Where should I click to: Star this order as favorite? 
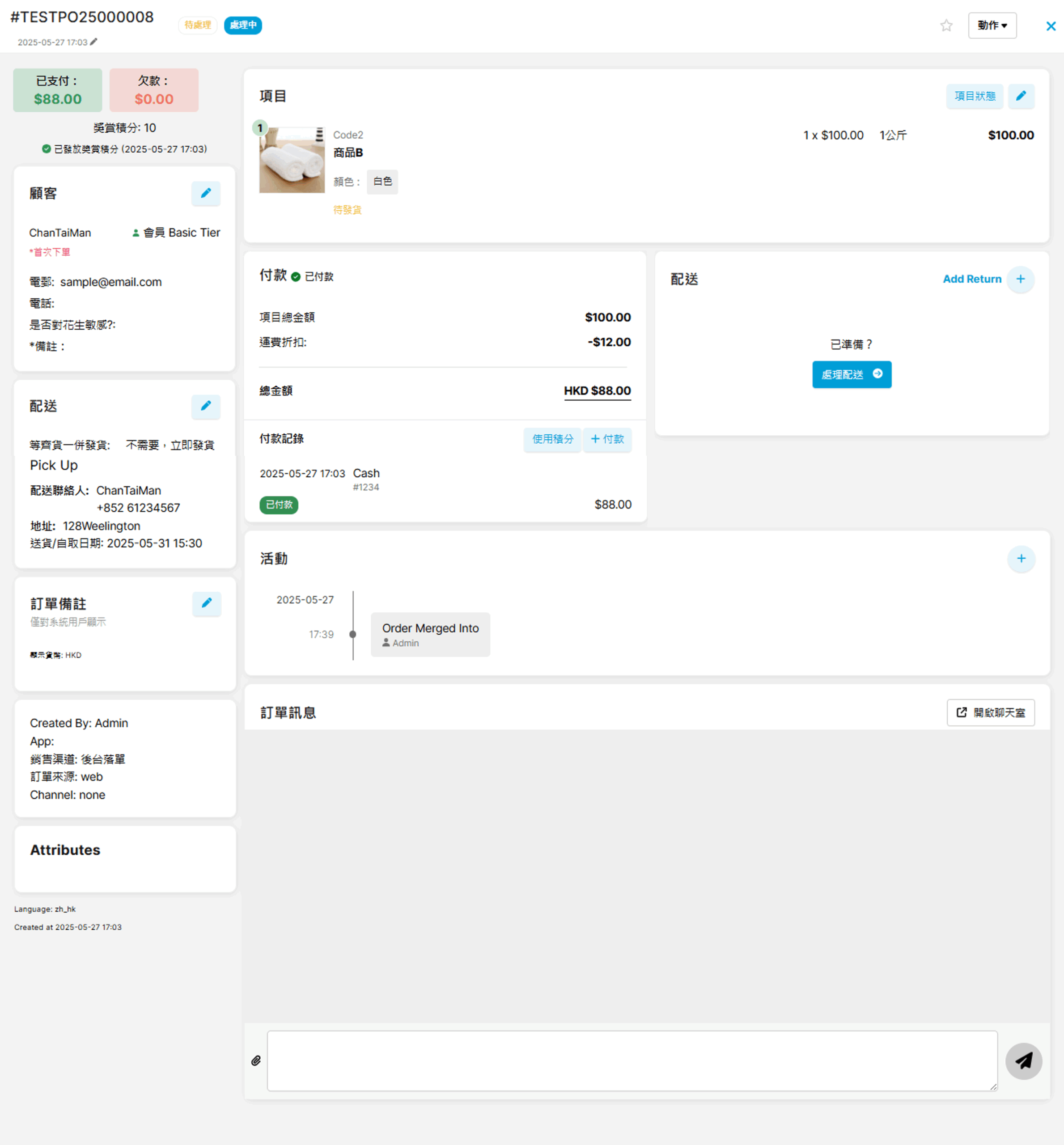[x=946, y=25]
